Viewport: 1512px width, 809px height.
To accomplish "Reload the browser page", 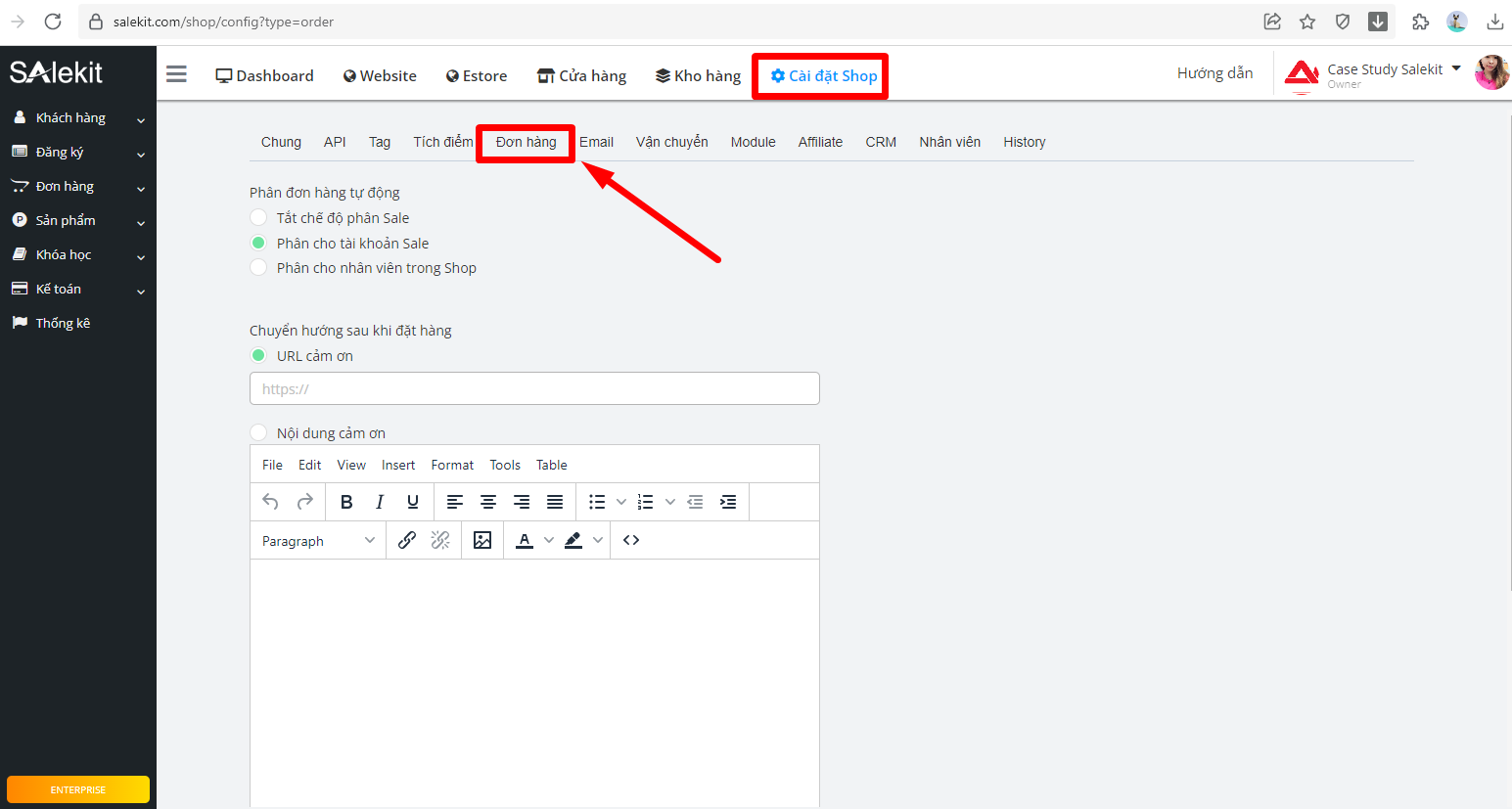I will tap(53, 22).
